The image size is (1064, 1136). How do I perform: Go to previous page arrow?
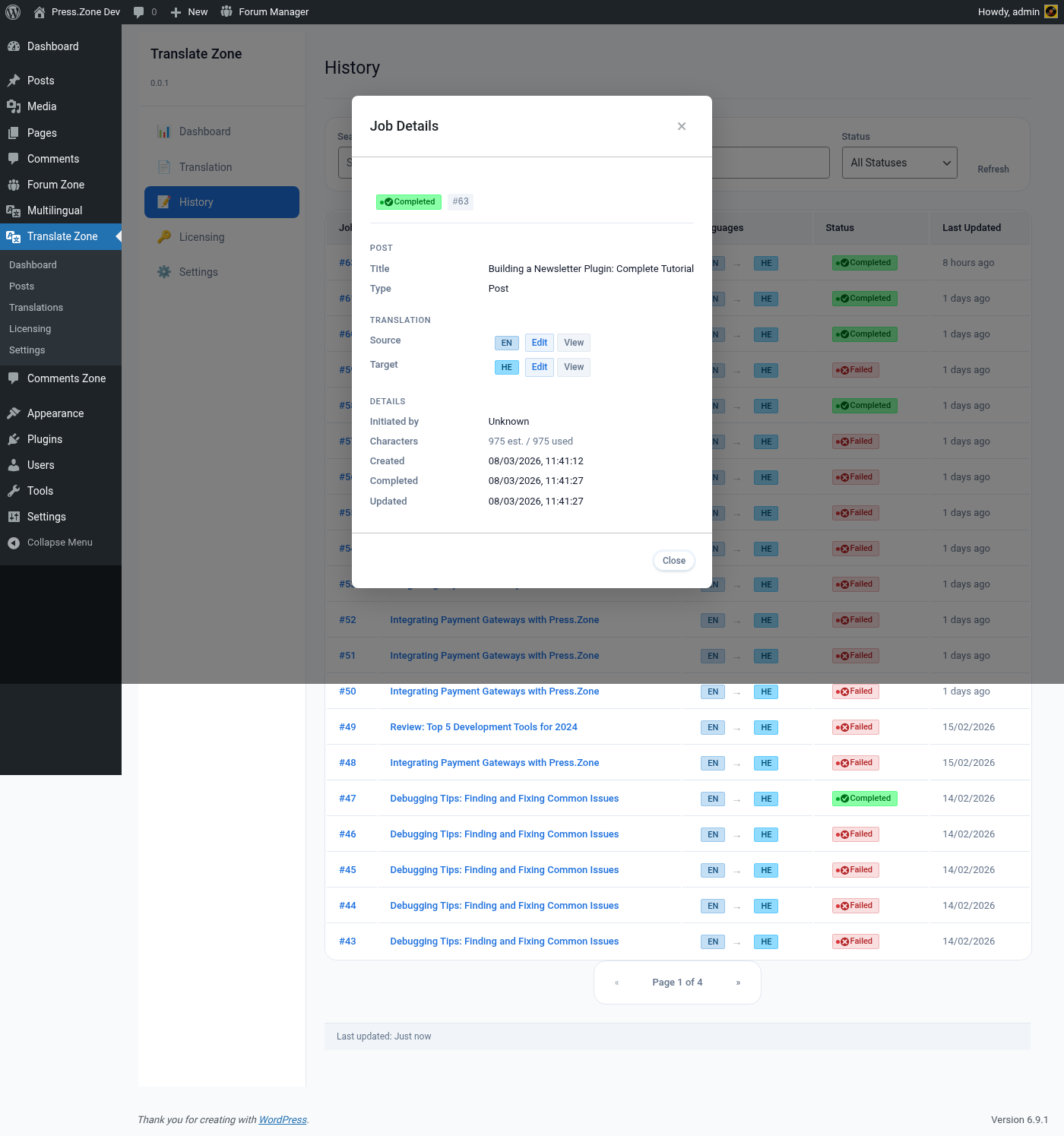point(617,983)
